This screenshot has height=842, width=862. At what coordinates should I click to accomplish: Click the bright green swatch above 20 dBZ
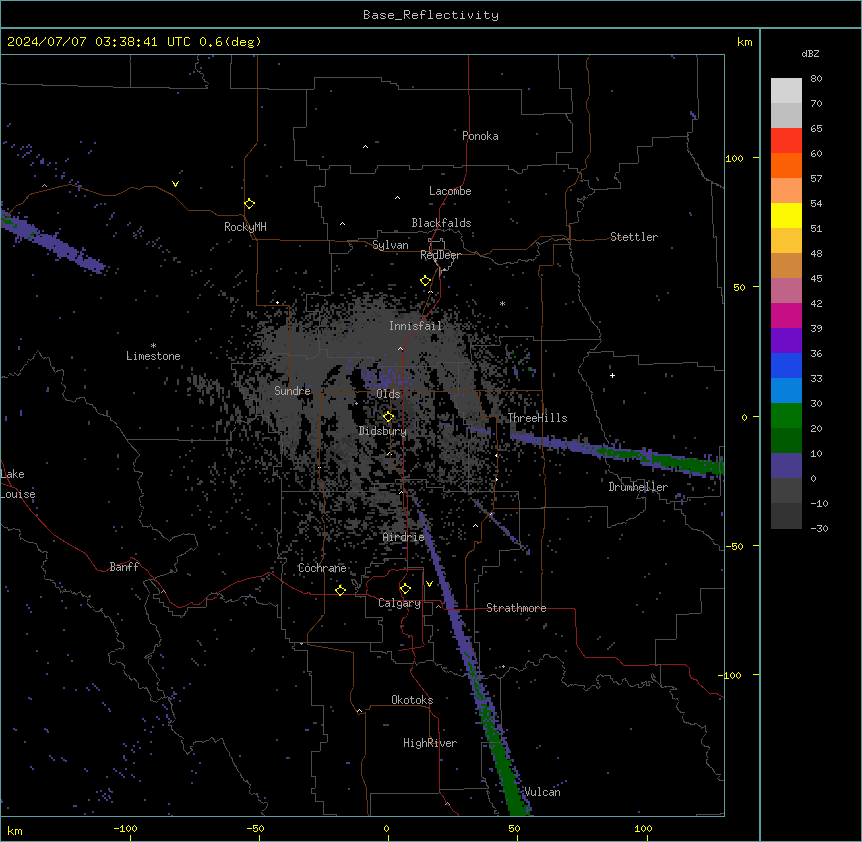tap(786, 416)
